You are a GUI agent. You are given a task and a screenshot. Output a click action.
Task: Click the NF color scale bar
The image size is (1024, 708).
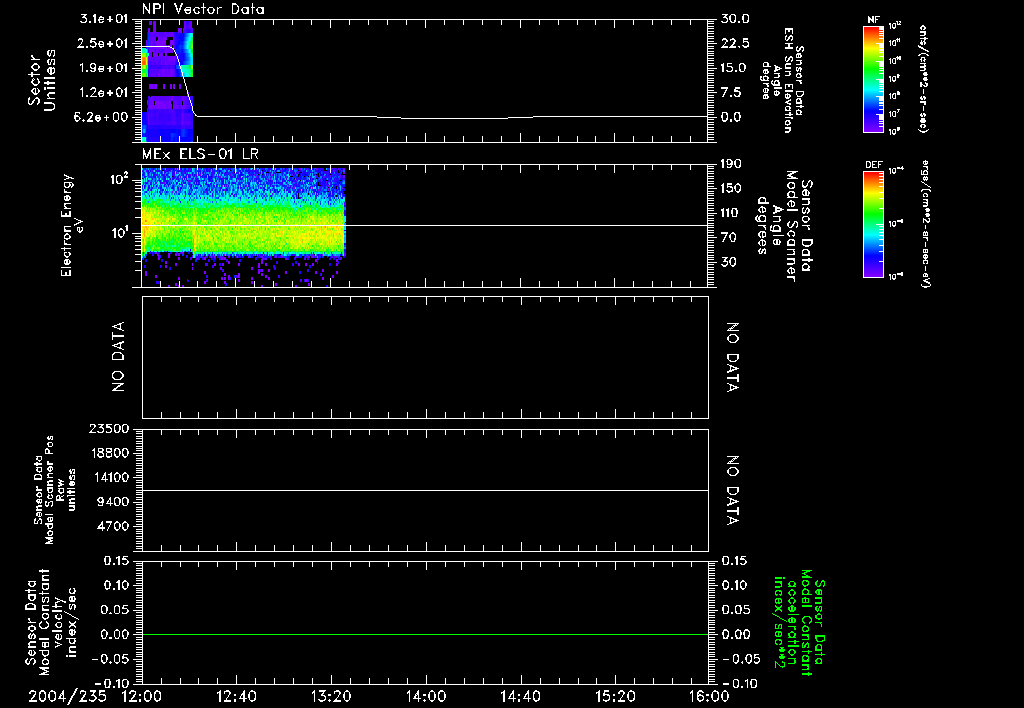coord(873,79)
